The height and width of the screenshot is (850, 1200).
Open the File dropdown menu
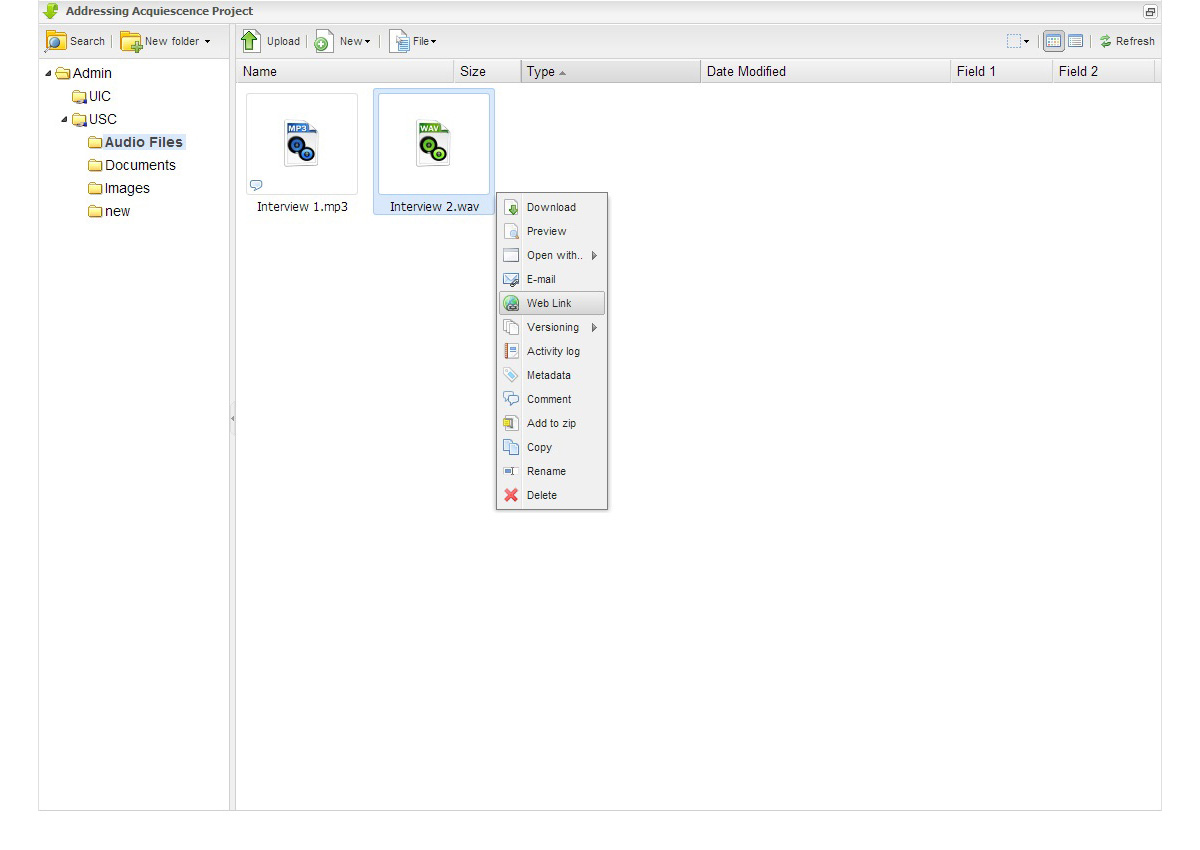(414, 41)
